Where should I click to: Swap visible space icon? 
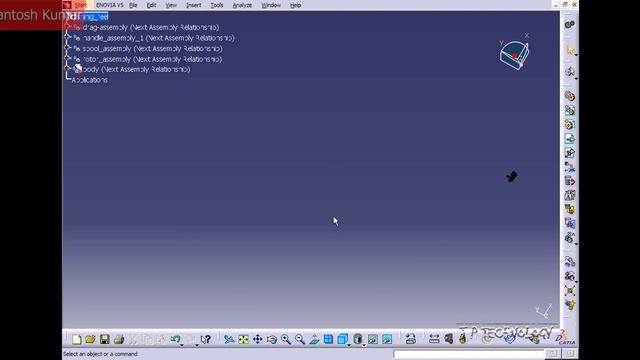pyautogui.click(x=387, y=339)
